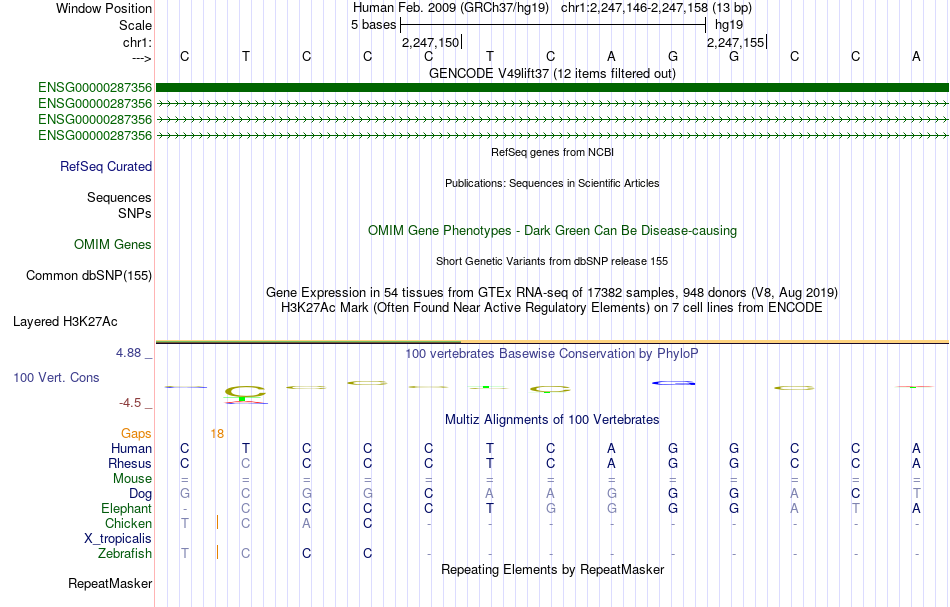Open the Layered H3K27Ac track label
This screenshot has height=607, width=950.
[x=65, y=322]
